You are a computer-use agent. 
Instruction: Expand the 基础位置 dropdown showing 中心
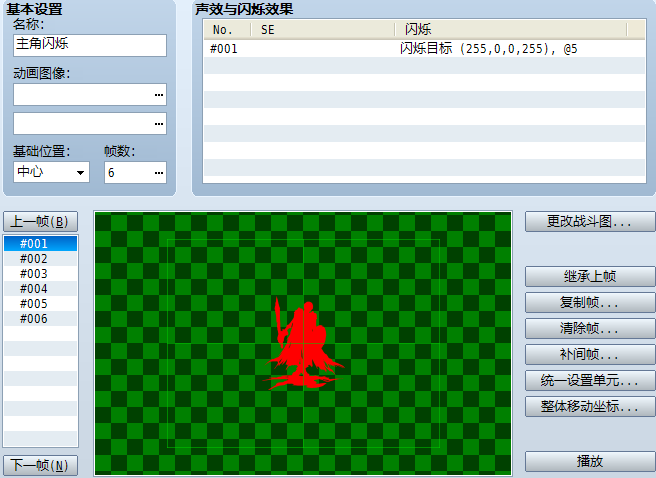pos(51,172)
